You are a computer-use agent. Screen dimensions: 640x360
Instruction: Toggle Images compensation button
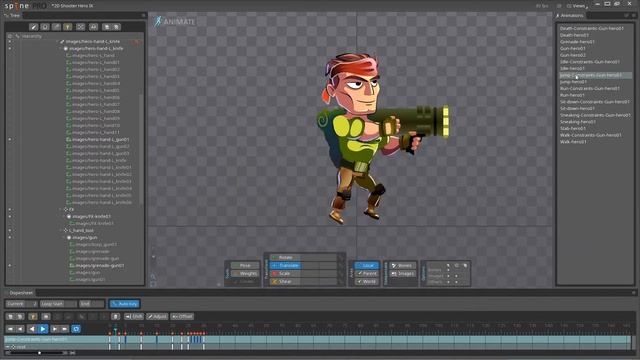click(402, 274)
